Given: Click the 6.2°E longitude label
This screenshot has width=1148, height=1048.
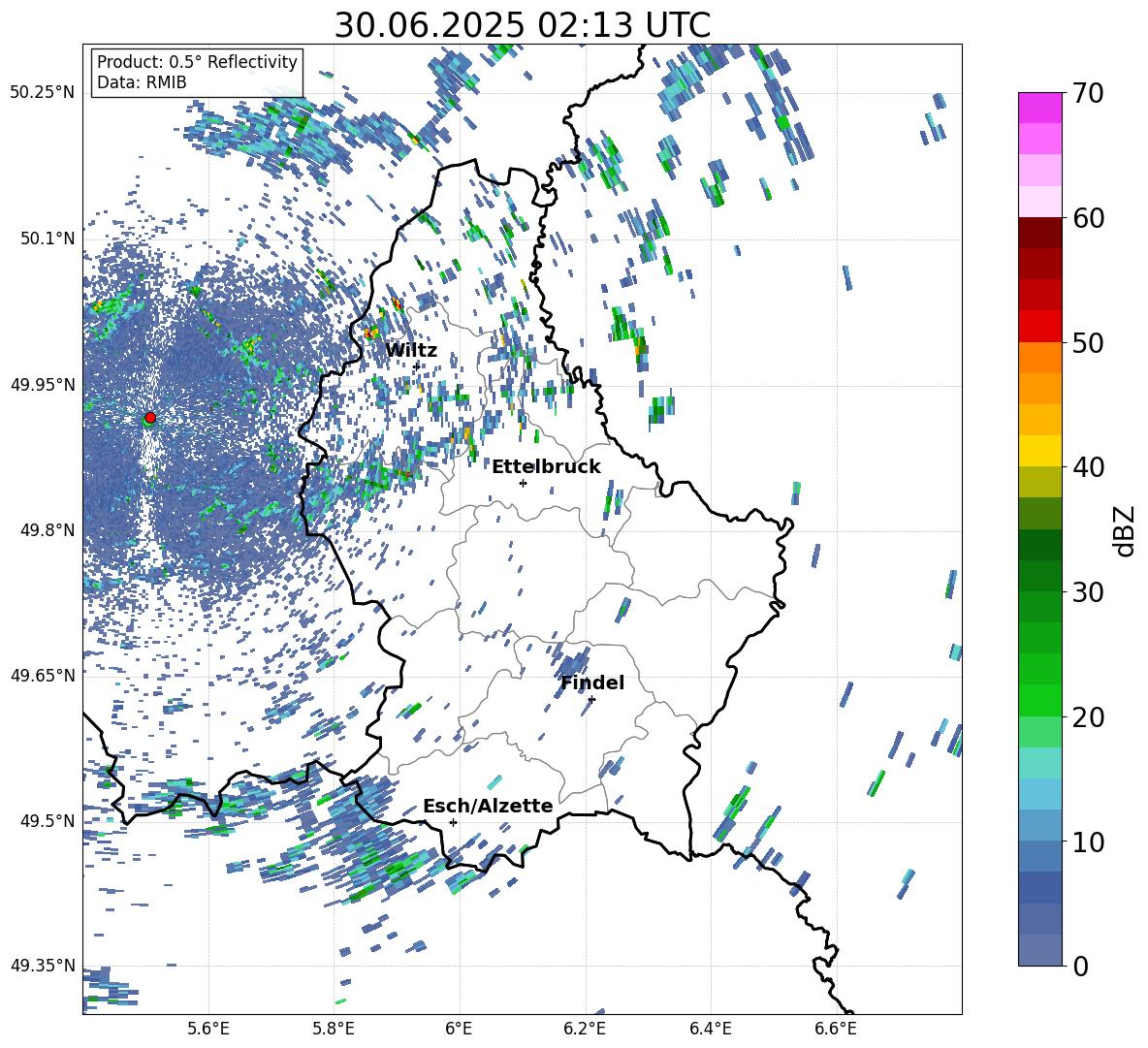Looking at the screenshot, I should tap(585, 1029).
